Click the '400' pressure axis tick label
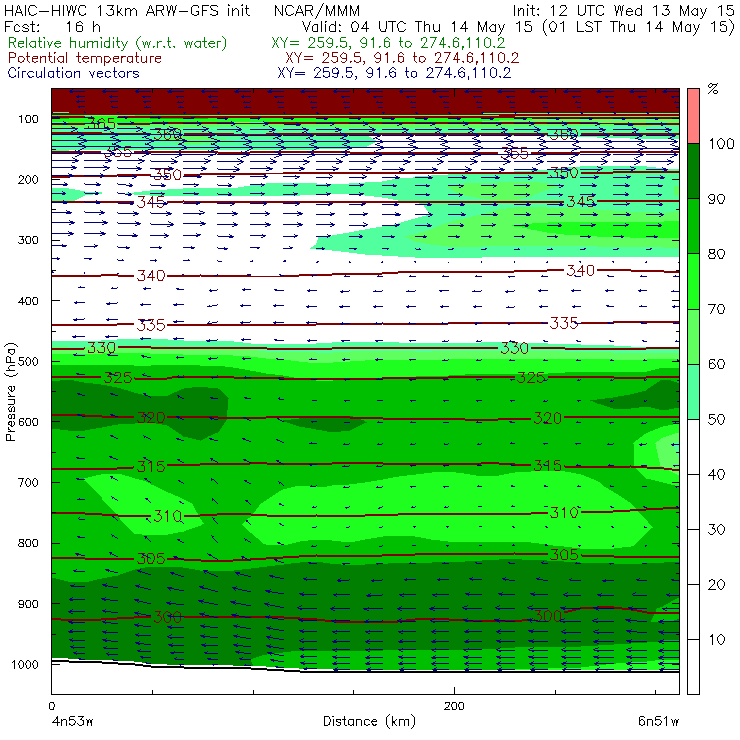740x740 pixels. point(28,301)
